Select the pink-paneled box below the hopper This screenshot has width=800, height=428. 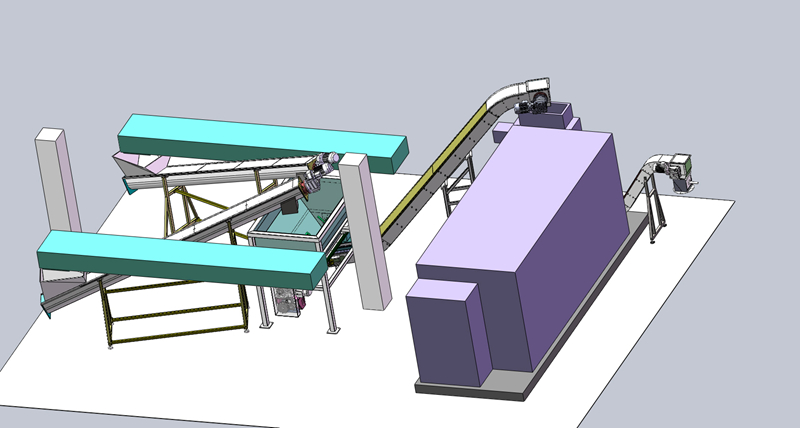288,300
